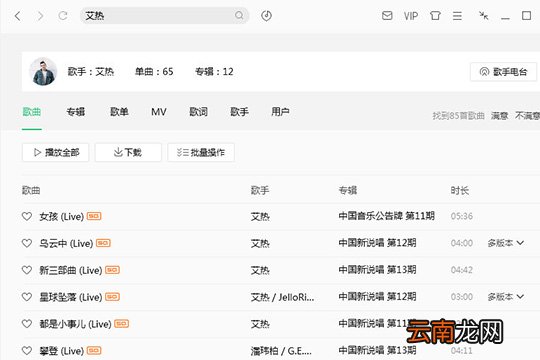
Task: Go back with the left arrow
Action: 18,16
